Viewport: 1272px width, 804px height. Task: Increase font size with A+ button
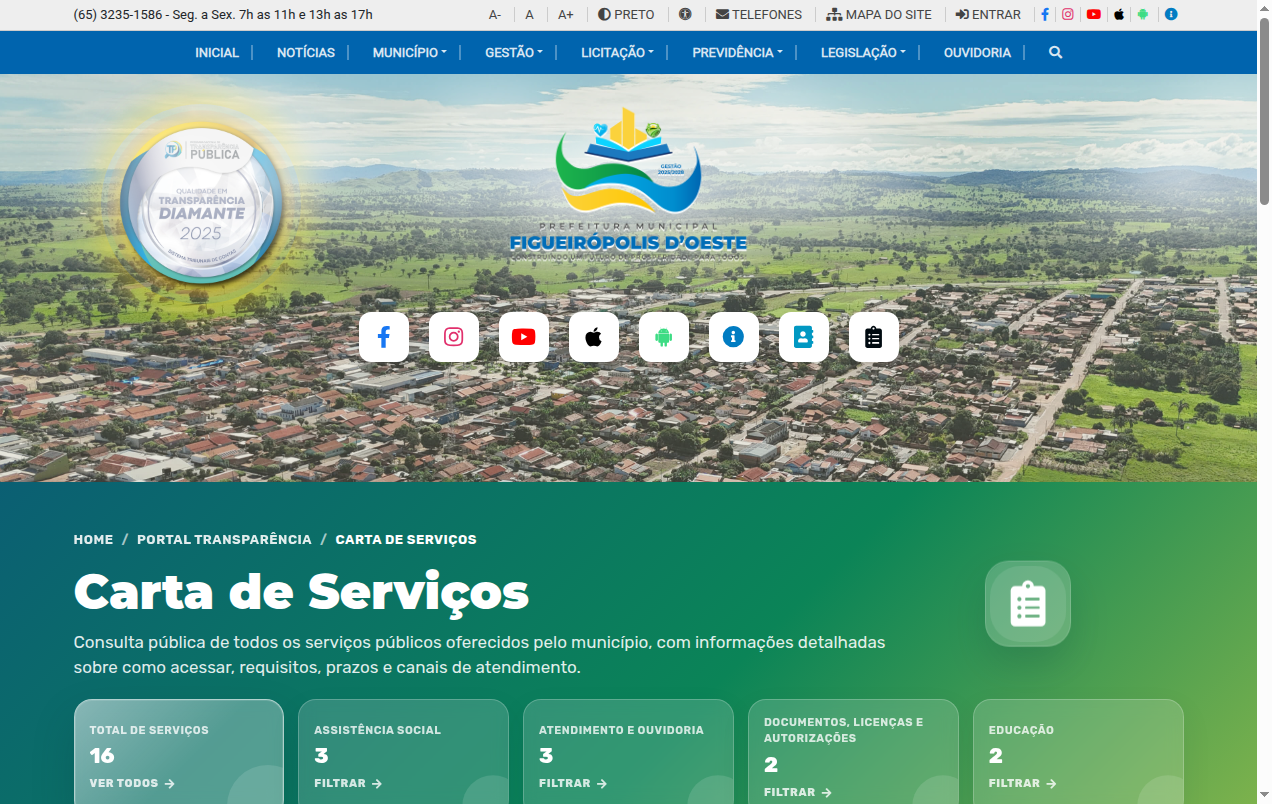pyautogui.click(x=566, y=15)
